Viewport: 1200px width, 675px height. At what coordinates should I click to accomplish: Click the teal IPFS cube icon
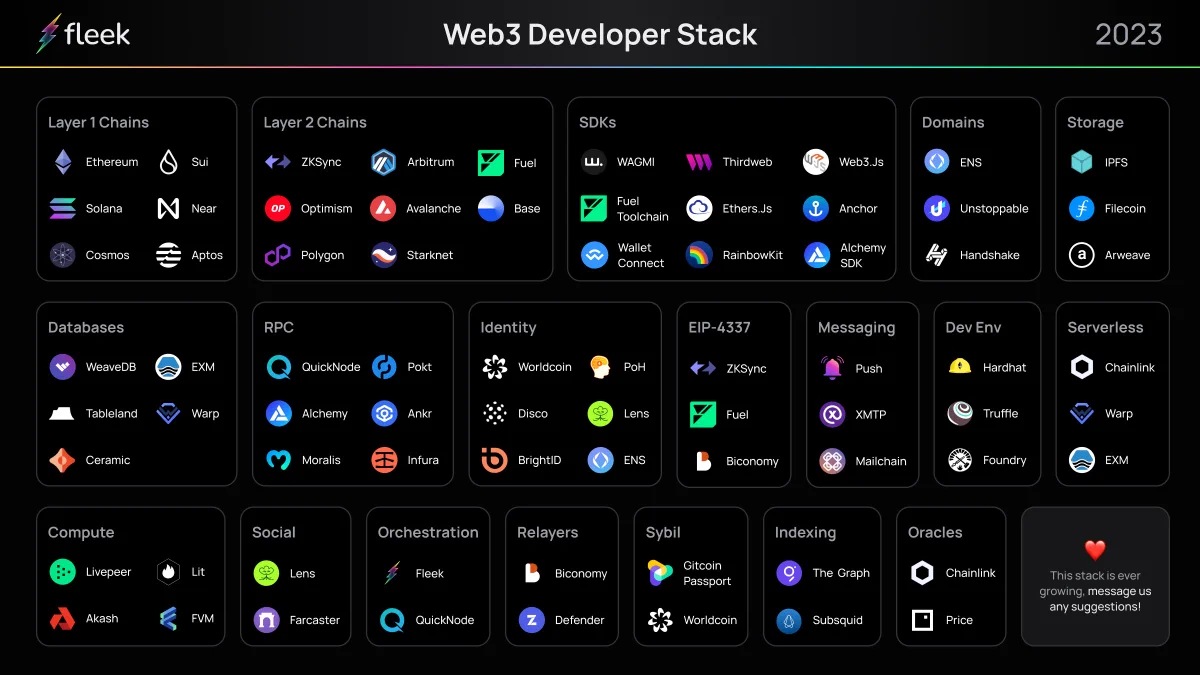1082,162
